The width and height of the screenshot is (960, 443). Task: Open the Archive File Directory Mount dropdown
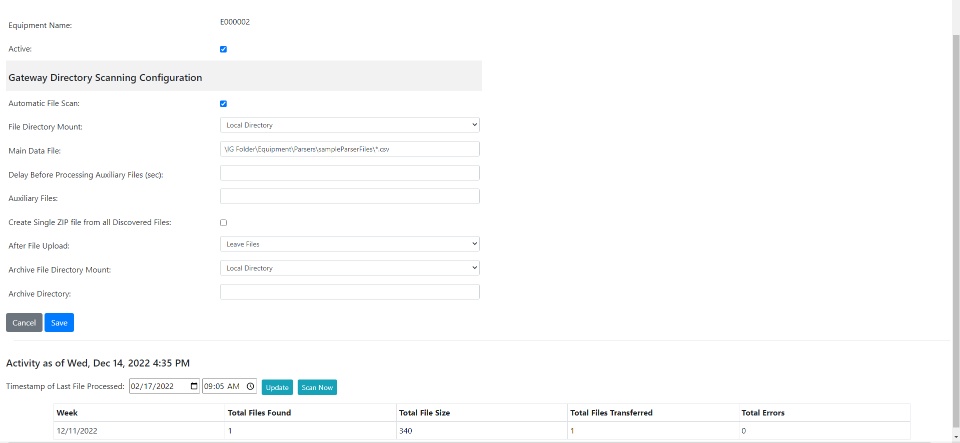tap(349, 268)
